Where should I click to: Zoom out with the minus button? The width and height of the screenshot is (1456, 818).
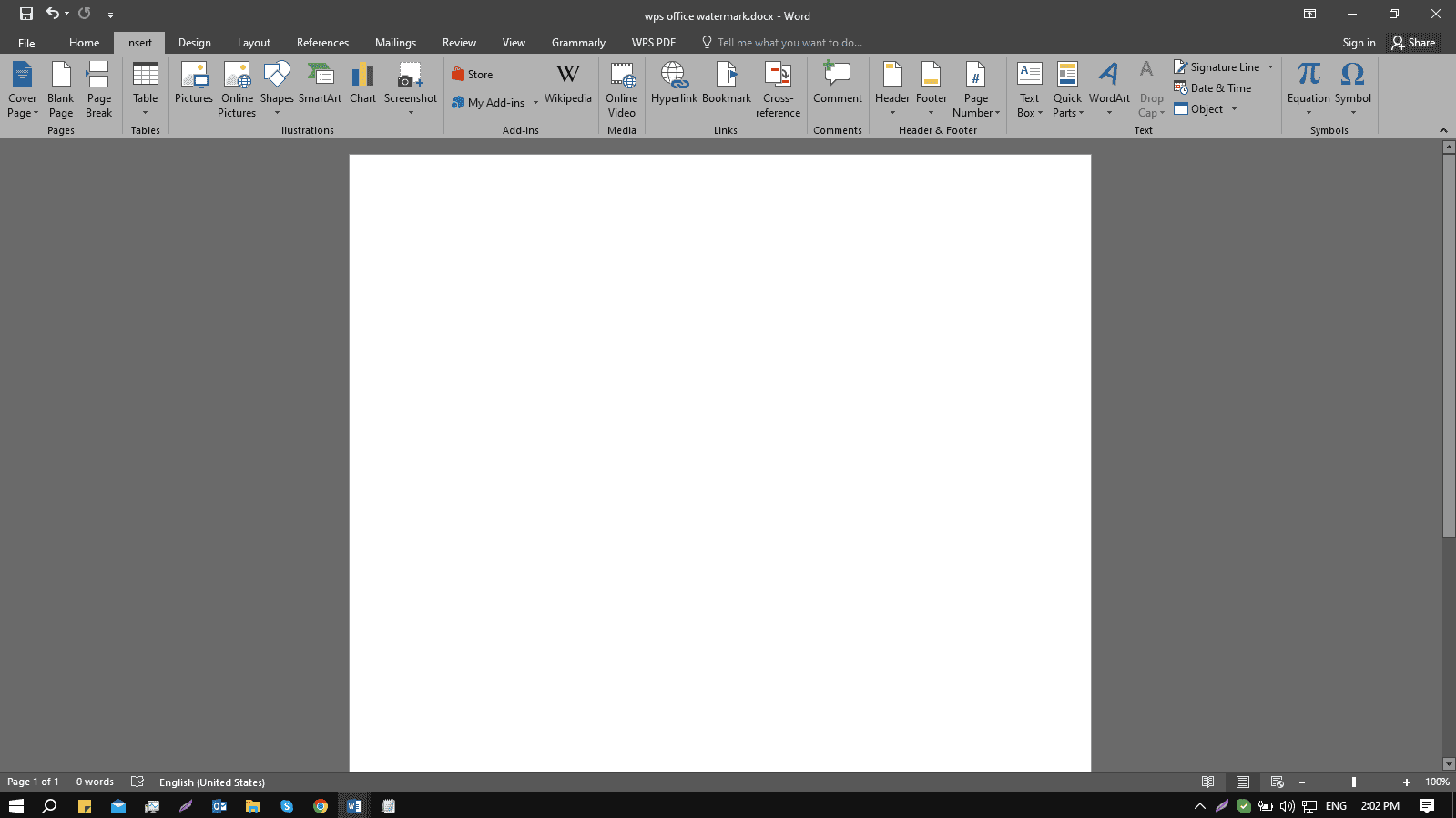1302,782
